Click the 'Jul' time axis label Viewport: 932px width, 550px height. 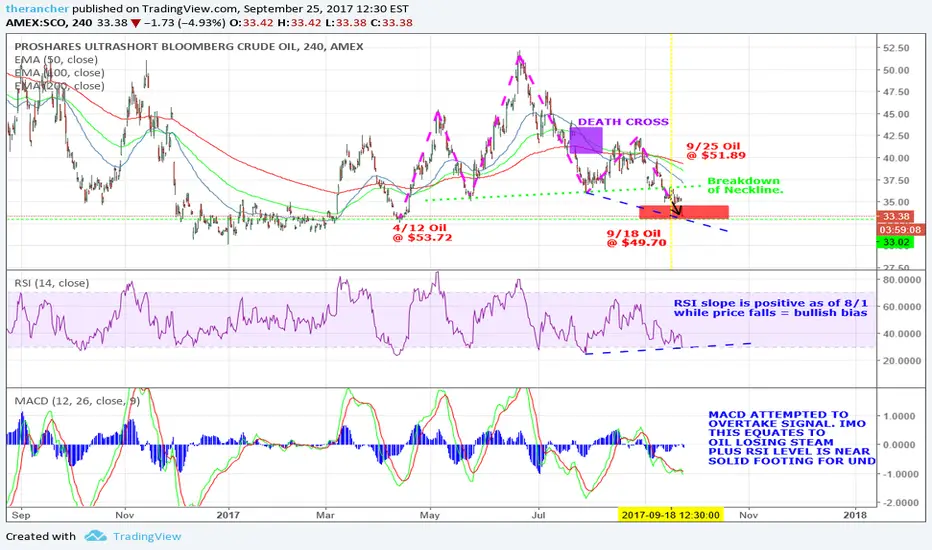coord(538,515)
